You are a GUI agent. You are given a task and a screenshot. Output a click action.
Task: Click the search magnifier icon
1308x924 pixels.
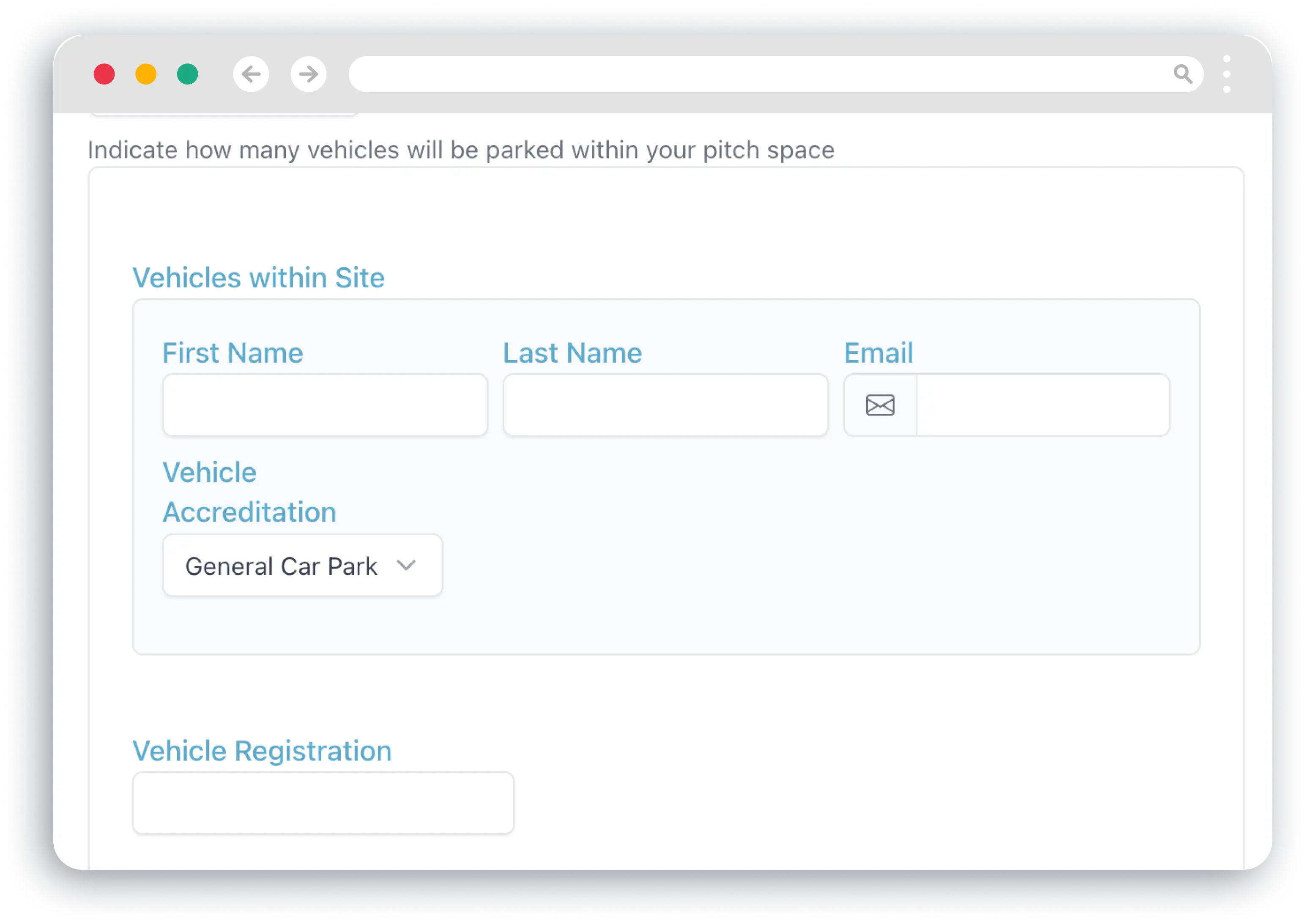(x=1184, y=74)
